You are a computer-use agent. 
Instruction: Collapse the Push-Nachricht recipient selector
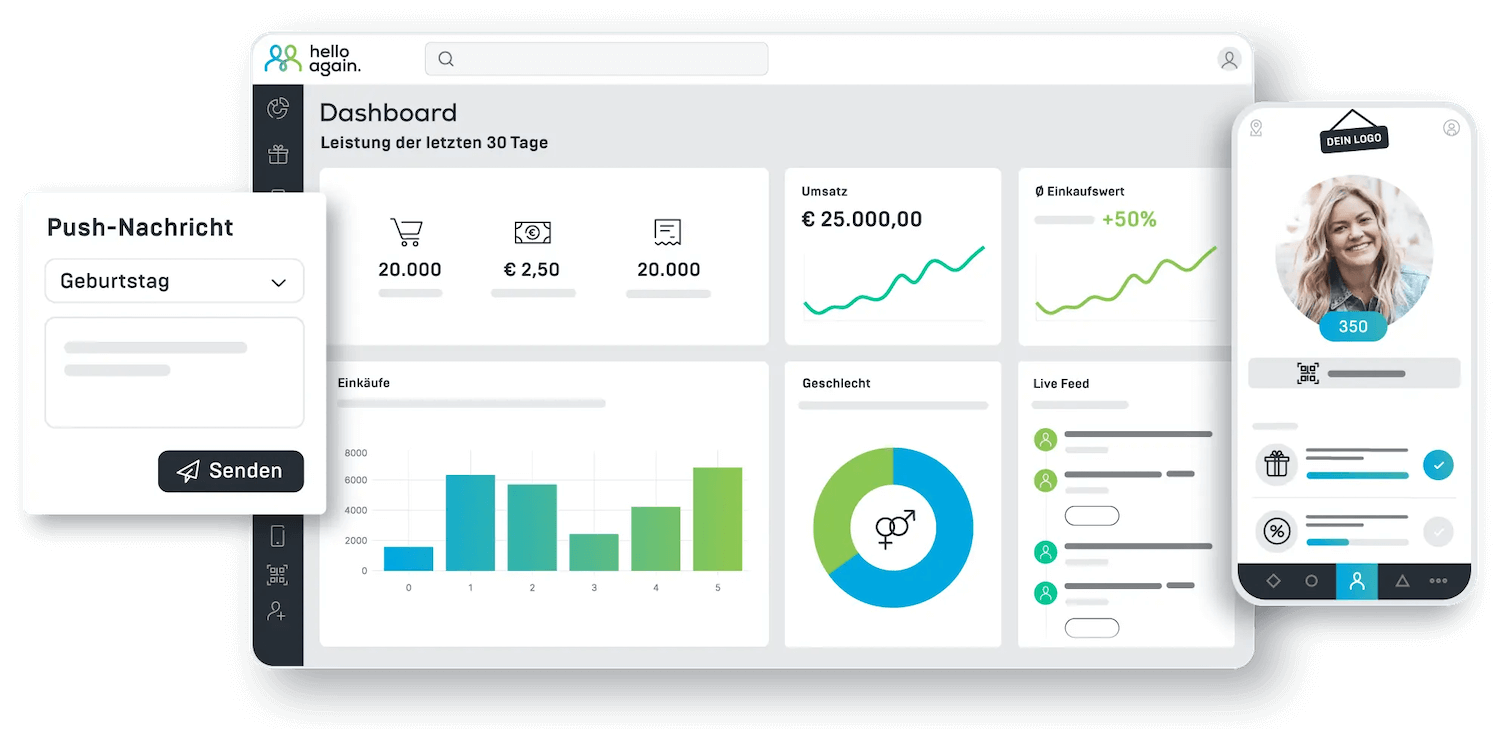click(277, 281)
